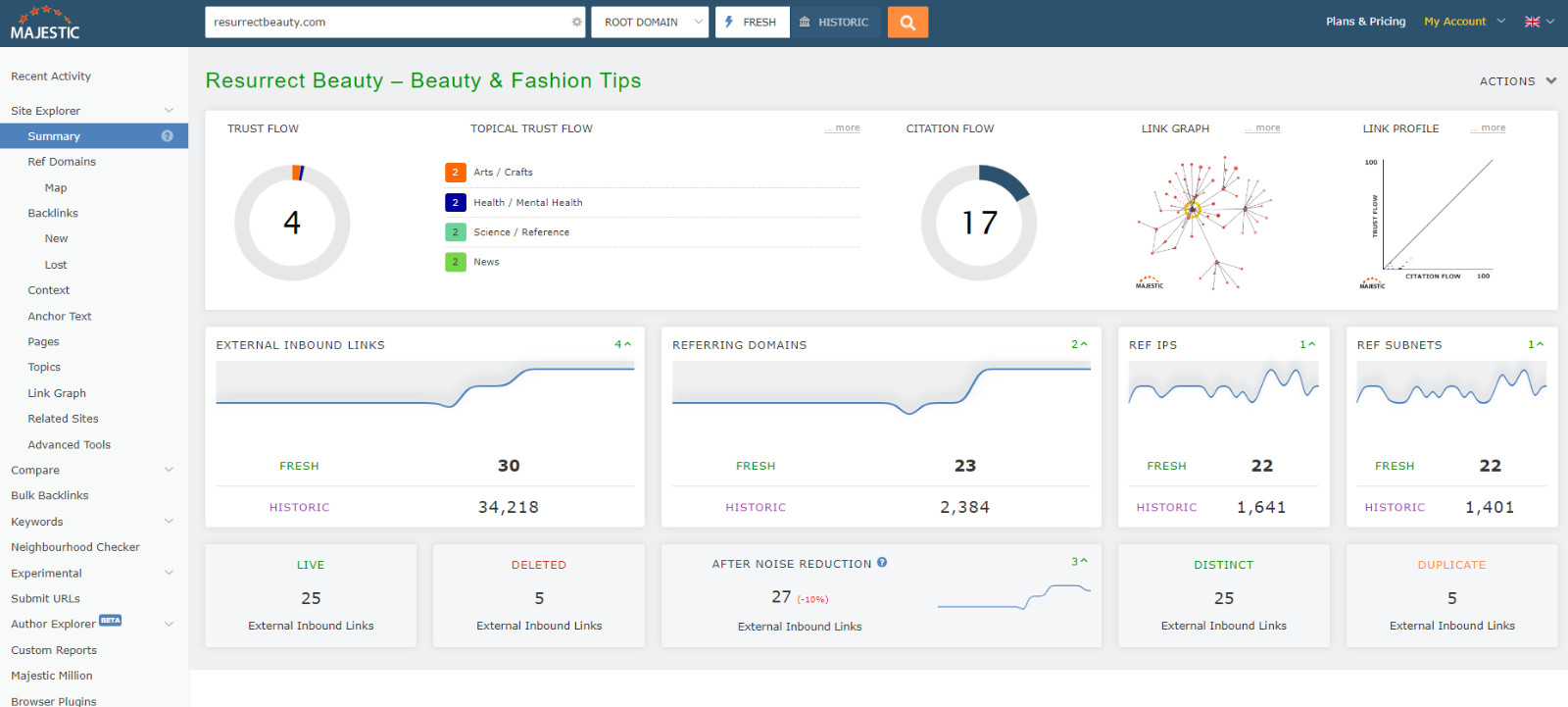Select the Fresh index toggle
Image resolution: width=1568 pixels, height=707 pixels.
[752, 22]
